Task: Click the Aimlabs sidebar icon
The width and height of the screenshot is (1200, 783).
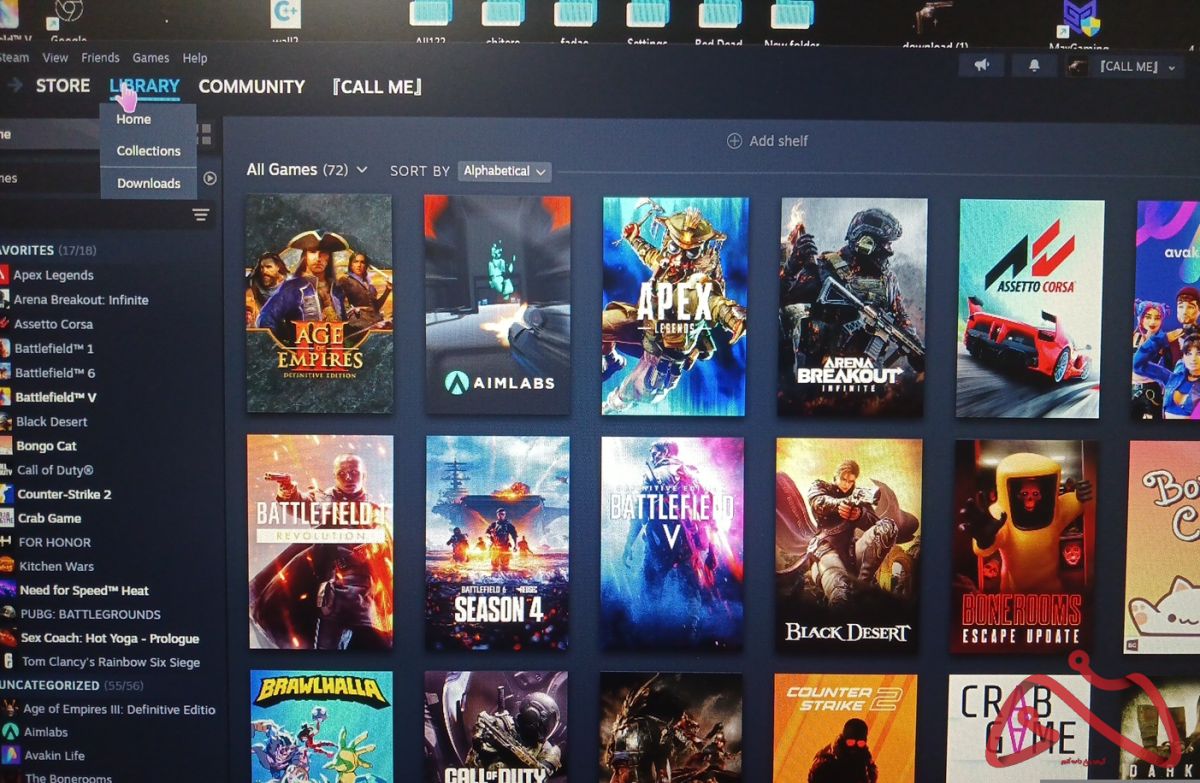Action: [x=11, y=732]
